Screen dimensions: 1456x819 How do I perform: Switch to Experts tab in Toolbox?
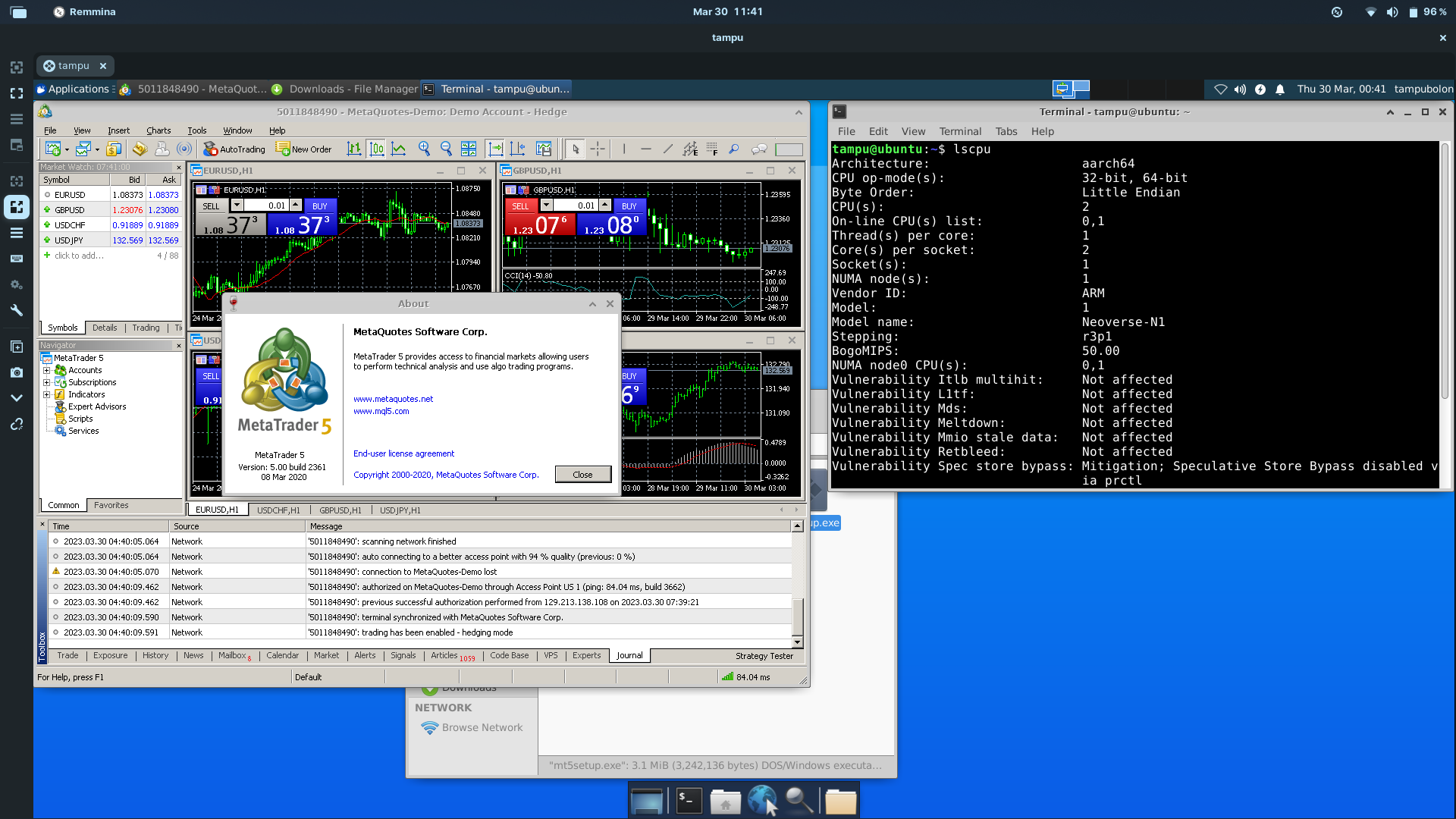[x=586, y=655]
